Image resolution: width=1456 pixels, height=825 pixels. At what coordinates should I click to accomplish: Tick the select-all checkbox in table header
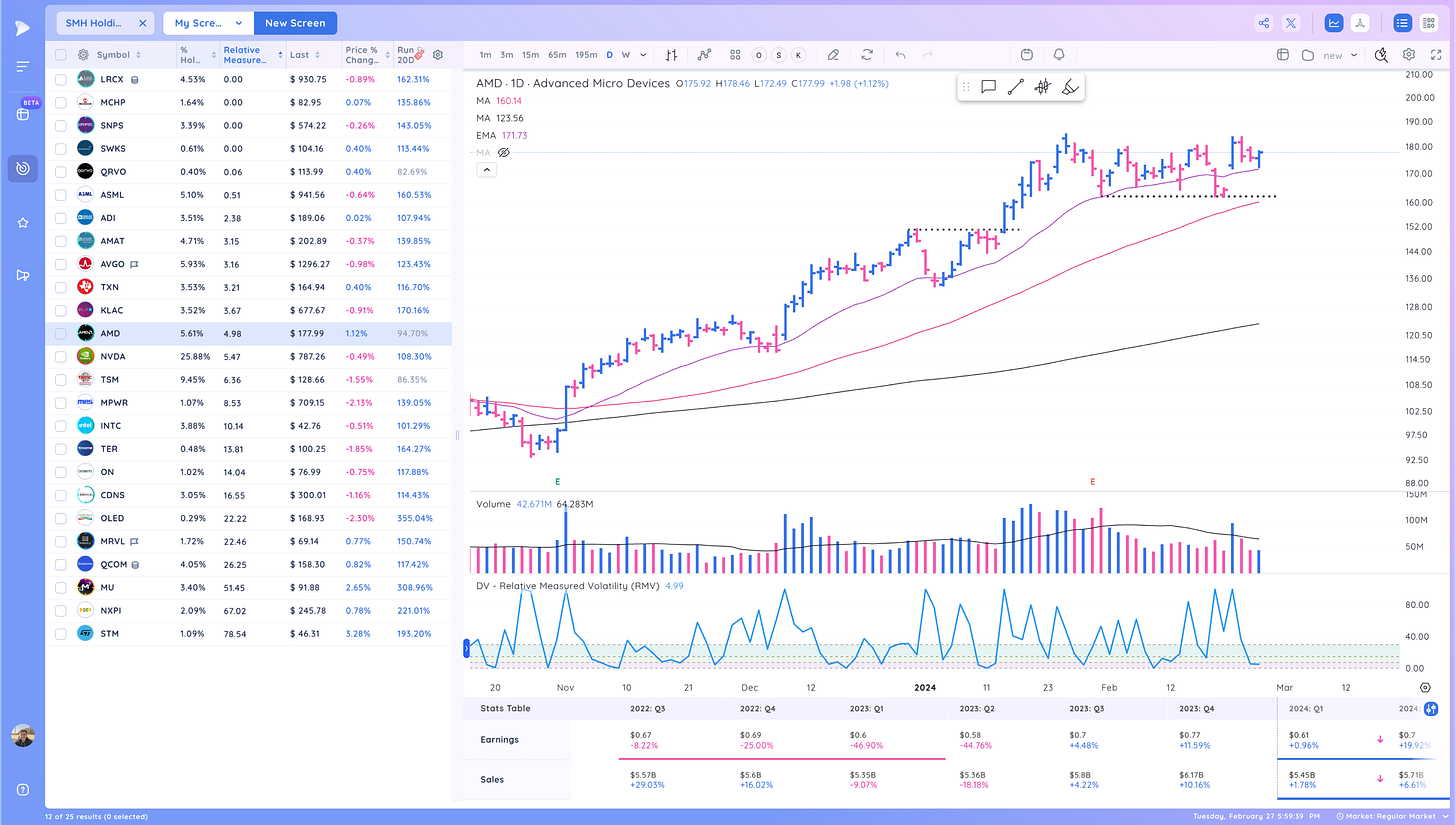61,55
